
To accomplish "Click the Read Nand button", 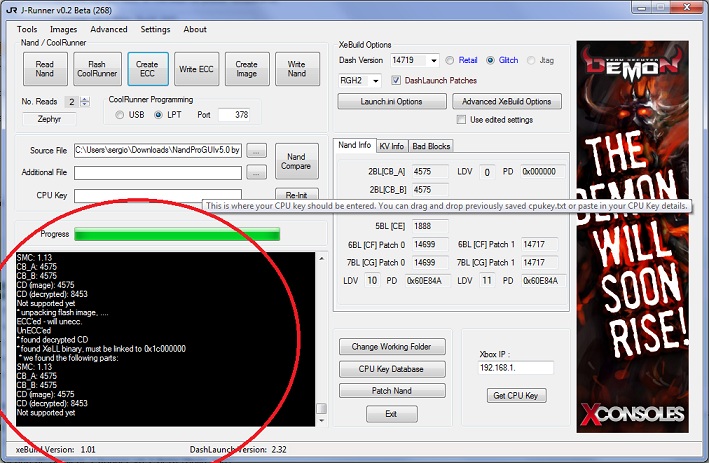I will 45,69.
